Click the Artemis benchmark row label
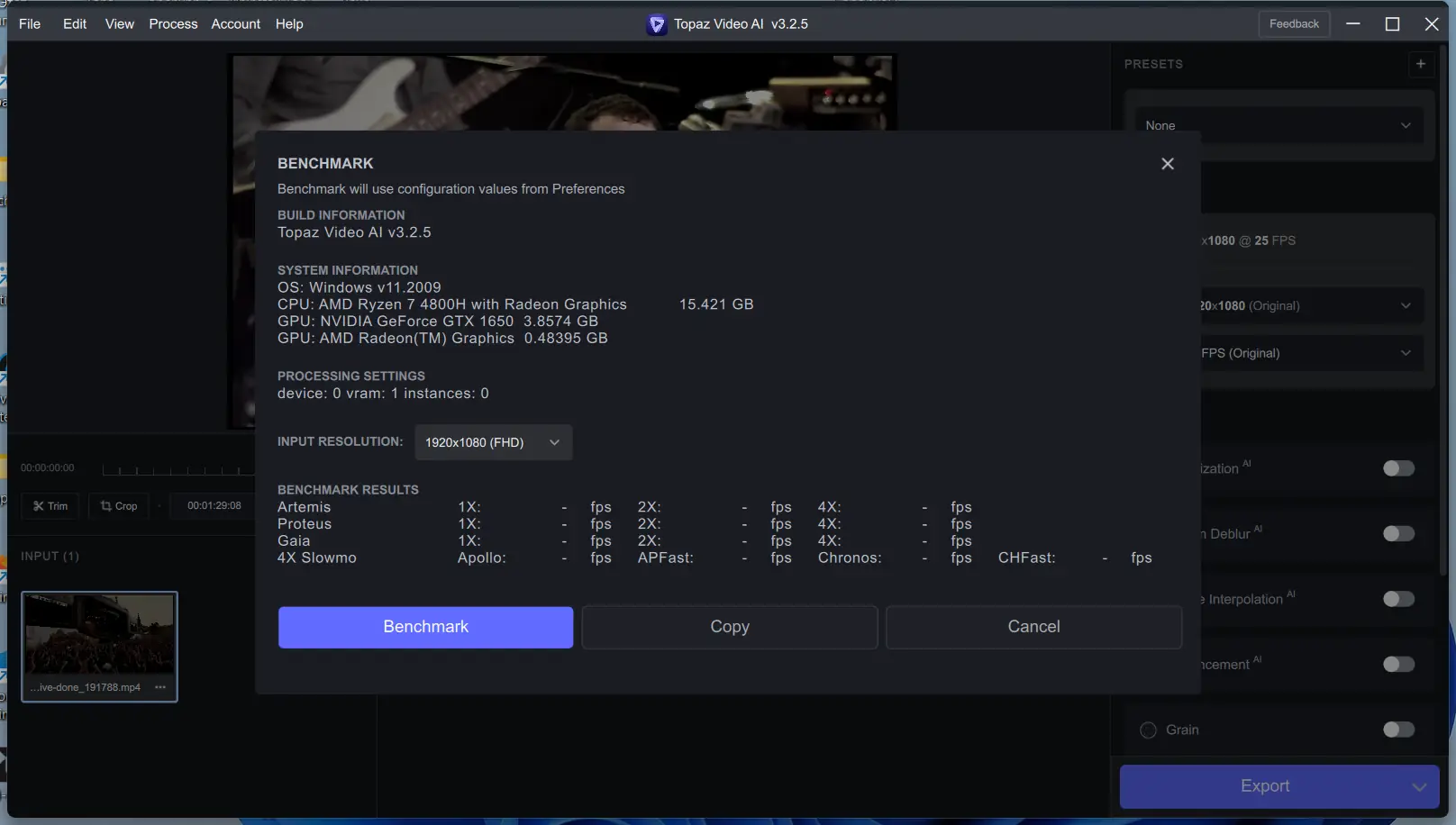1456x825 pixels. [305, 507]
